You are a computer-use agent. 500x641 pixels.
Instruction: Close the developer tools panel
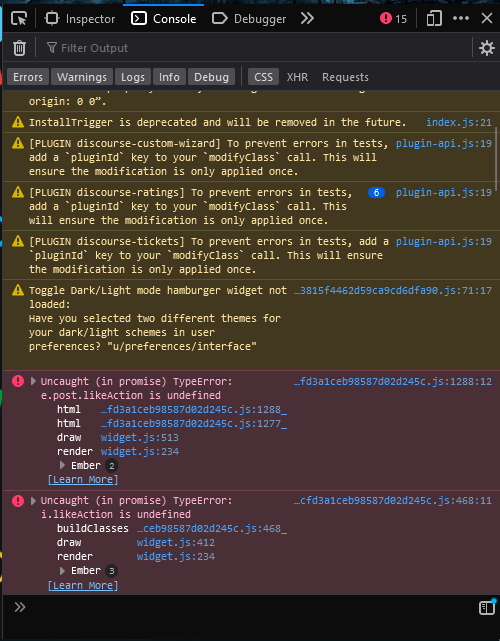487,18
